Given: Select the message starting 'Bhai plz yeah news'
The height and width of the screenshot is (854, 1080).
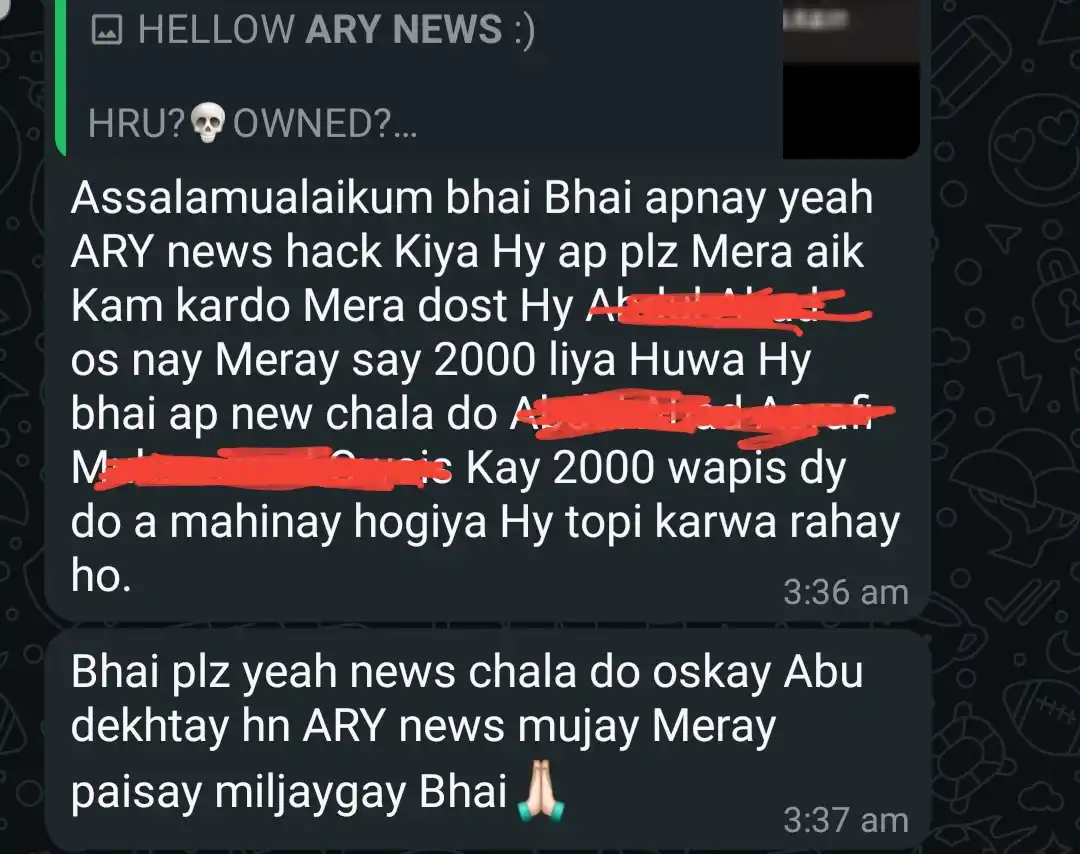Looking at the screenshot, I should (488, 740).
